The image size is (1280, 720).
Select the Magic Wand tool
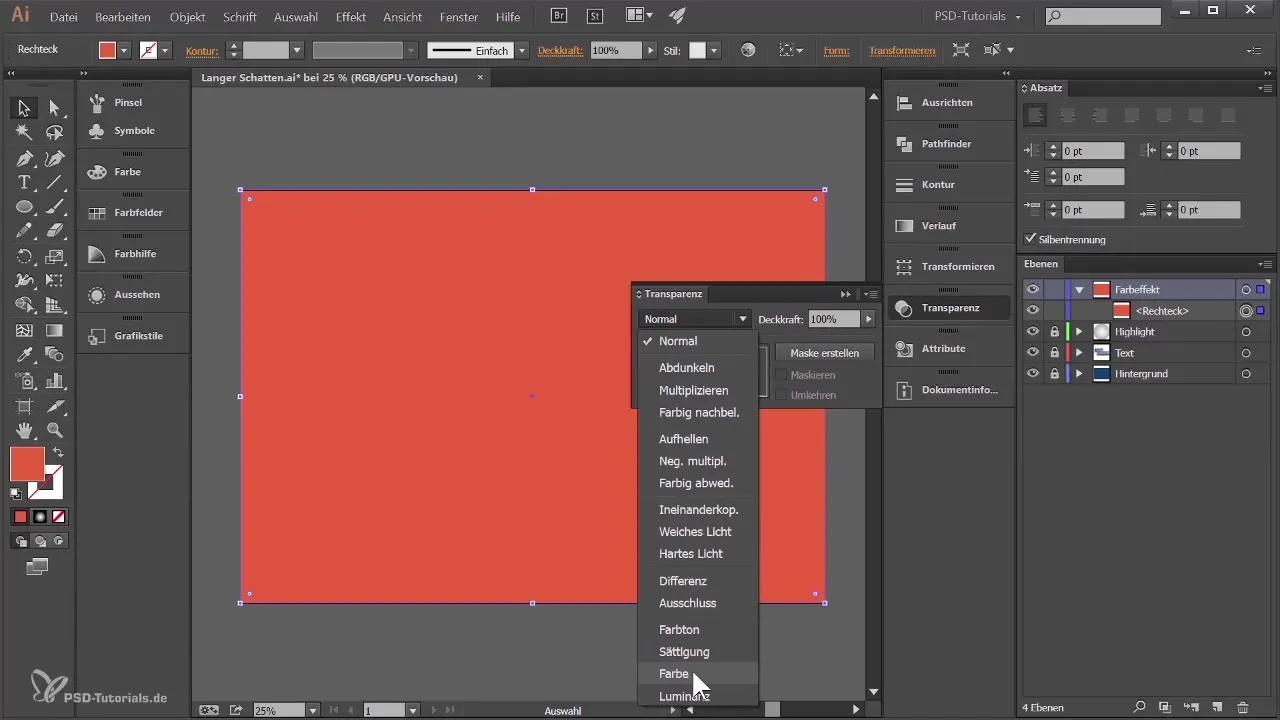[x=24, y=133]
